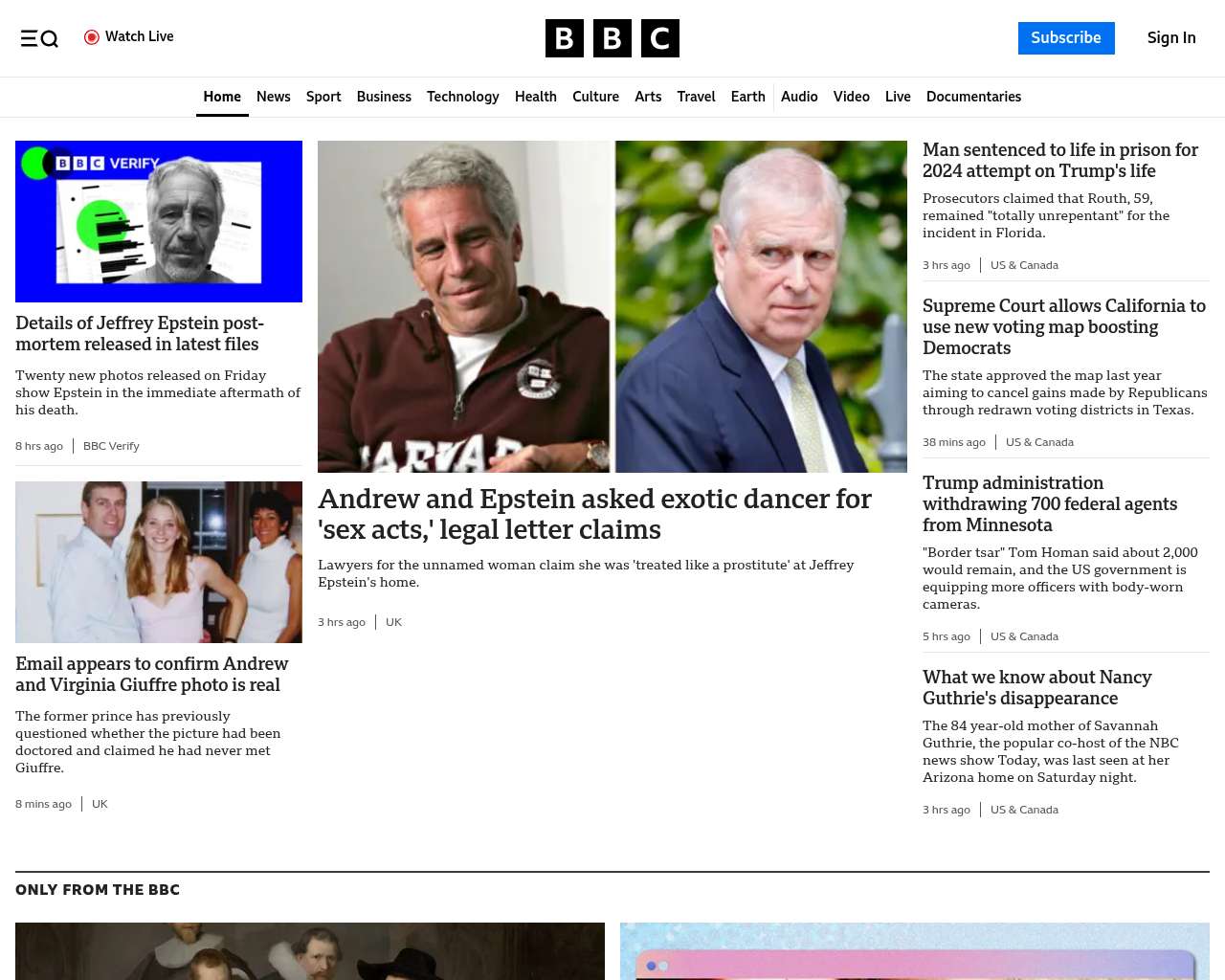Click the BBC logo
This screenshot has width=1225, height=980.
coord(612,38)
